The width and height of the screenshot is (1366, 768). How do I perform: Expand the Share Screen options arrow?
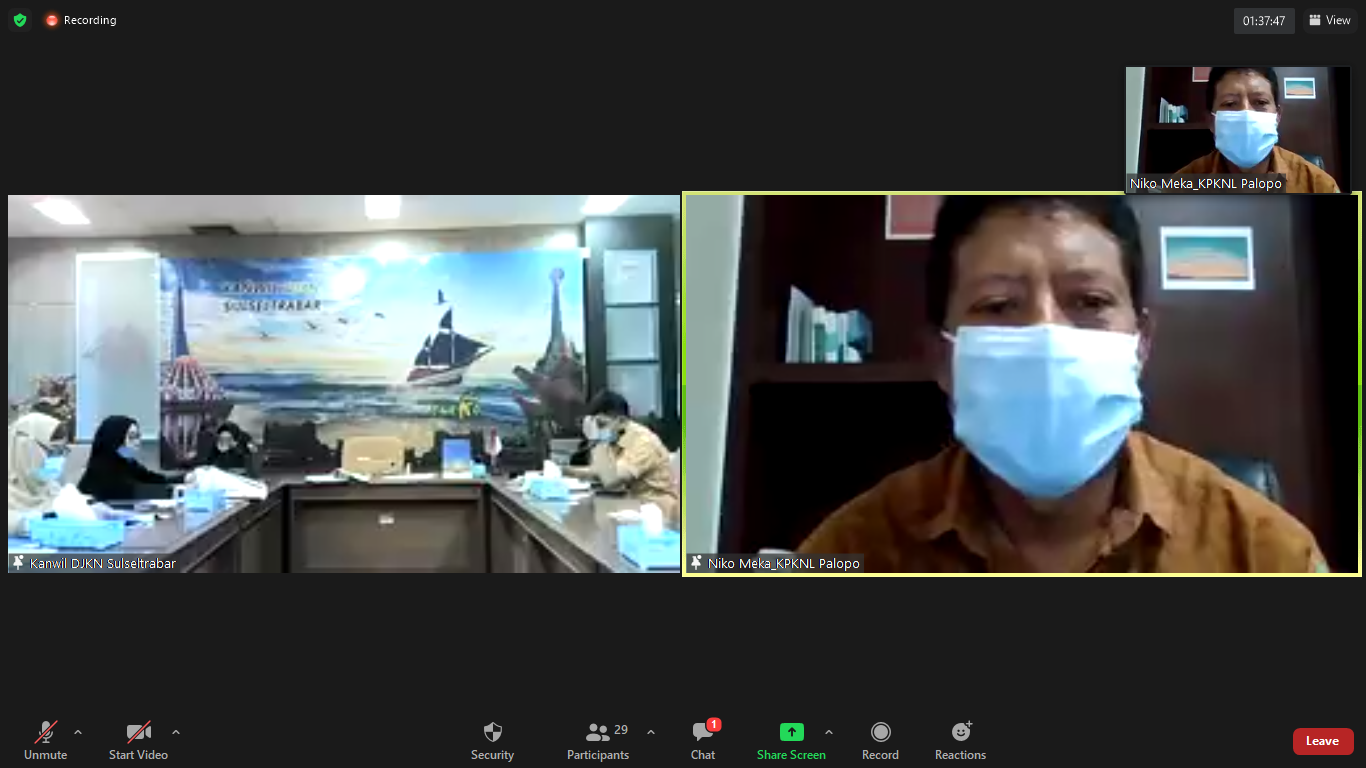click(828, 732)
